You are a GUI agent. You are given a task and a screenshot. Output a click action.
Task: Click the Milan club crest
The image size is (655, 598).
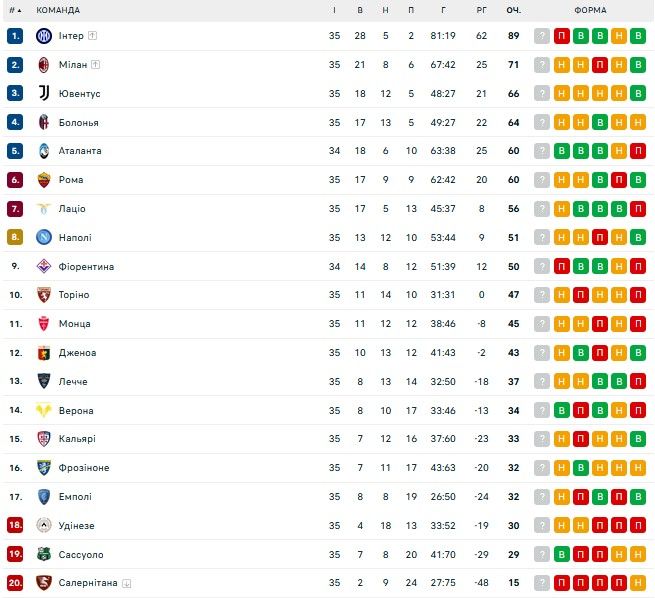tap(44, 65)
